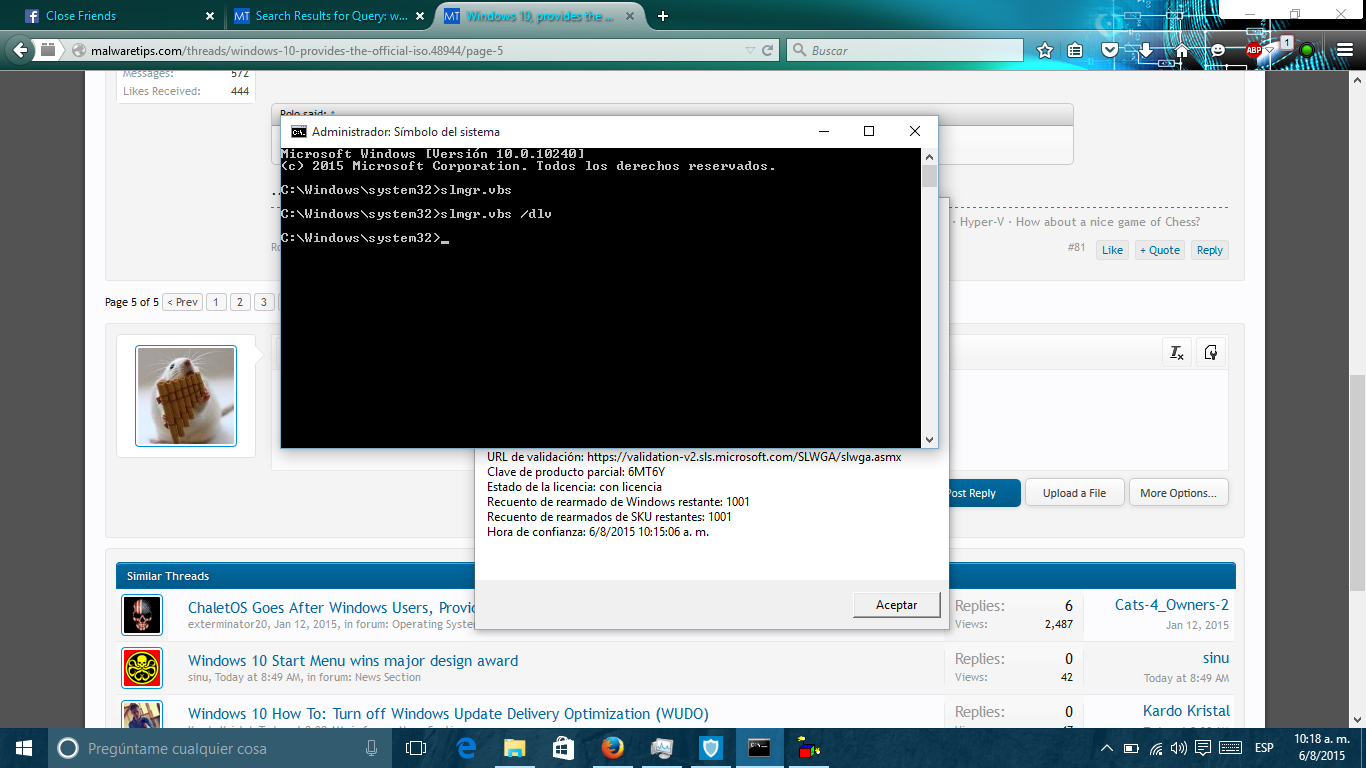Click the green circle extension icon
The width and height of the screenshot is (1366, 768).
[x=1306, y=50]
